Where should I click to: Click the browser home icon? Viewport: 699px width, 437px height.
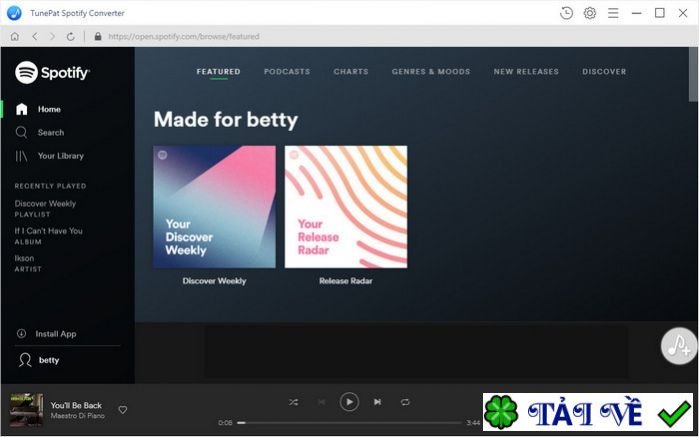[x=15, y=37]
